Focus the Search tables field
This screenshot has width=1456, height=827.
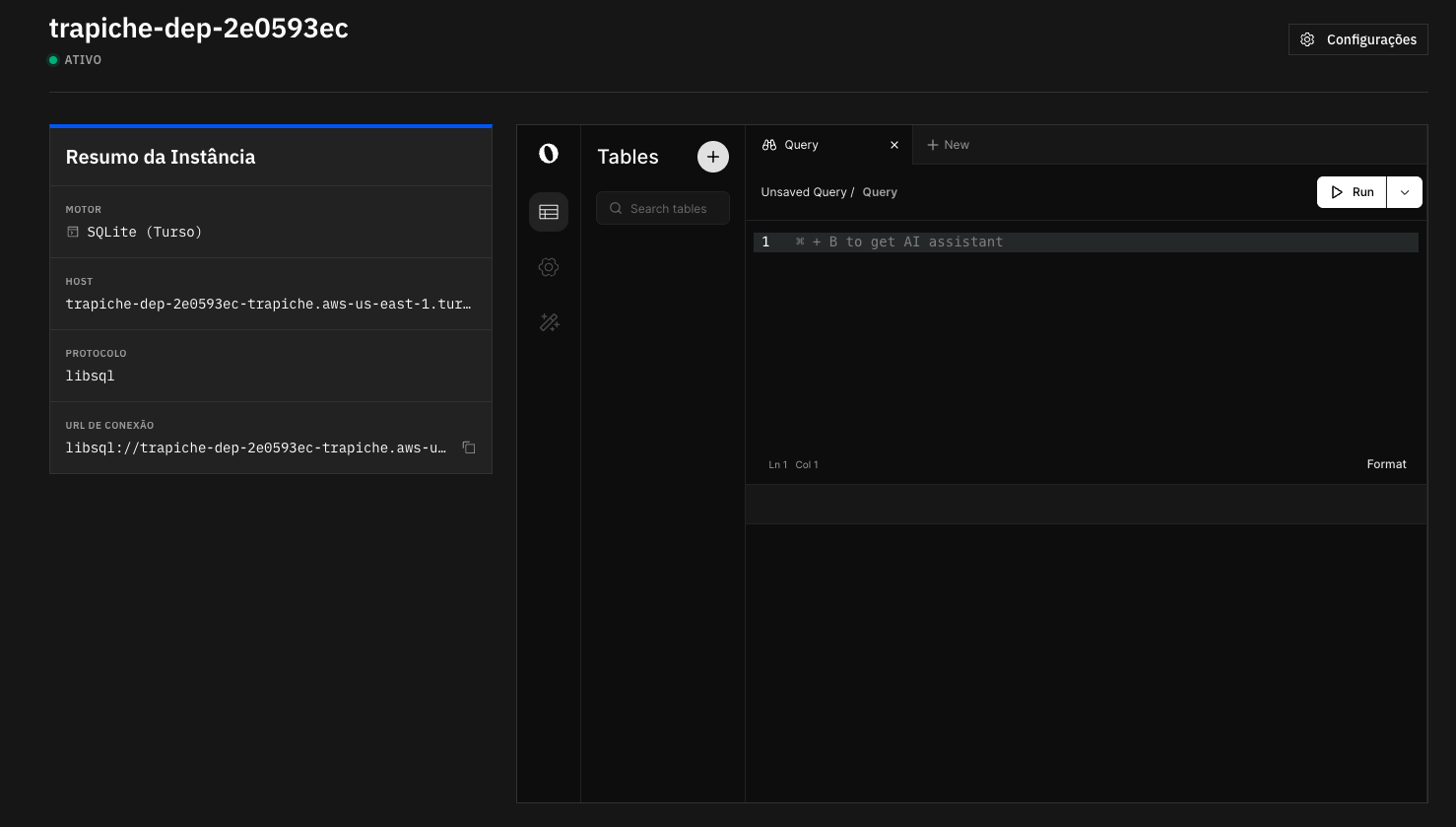point(668,208)
